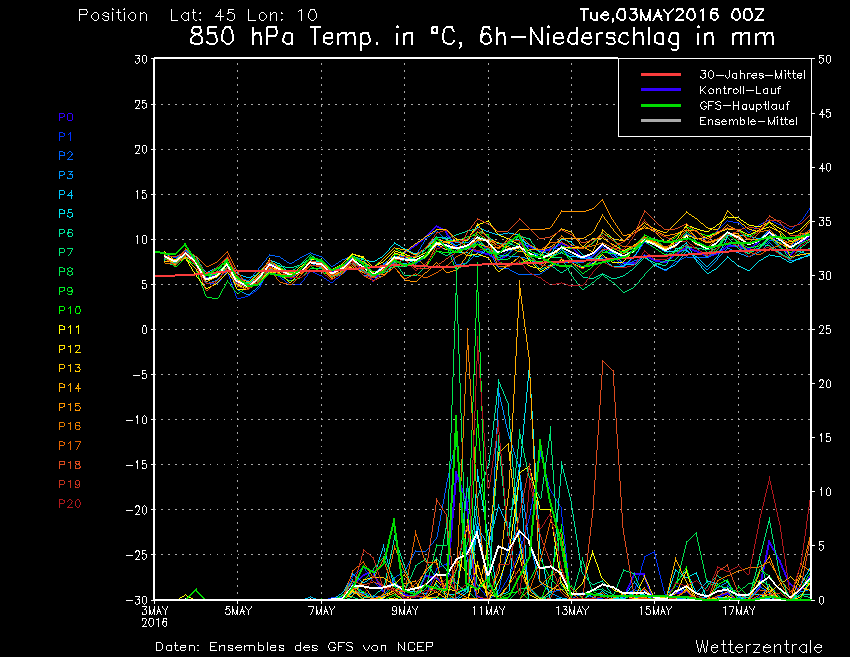Click the green GFS-Hauptlauf legend line sample

661,105
